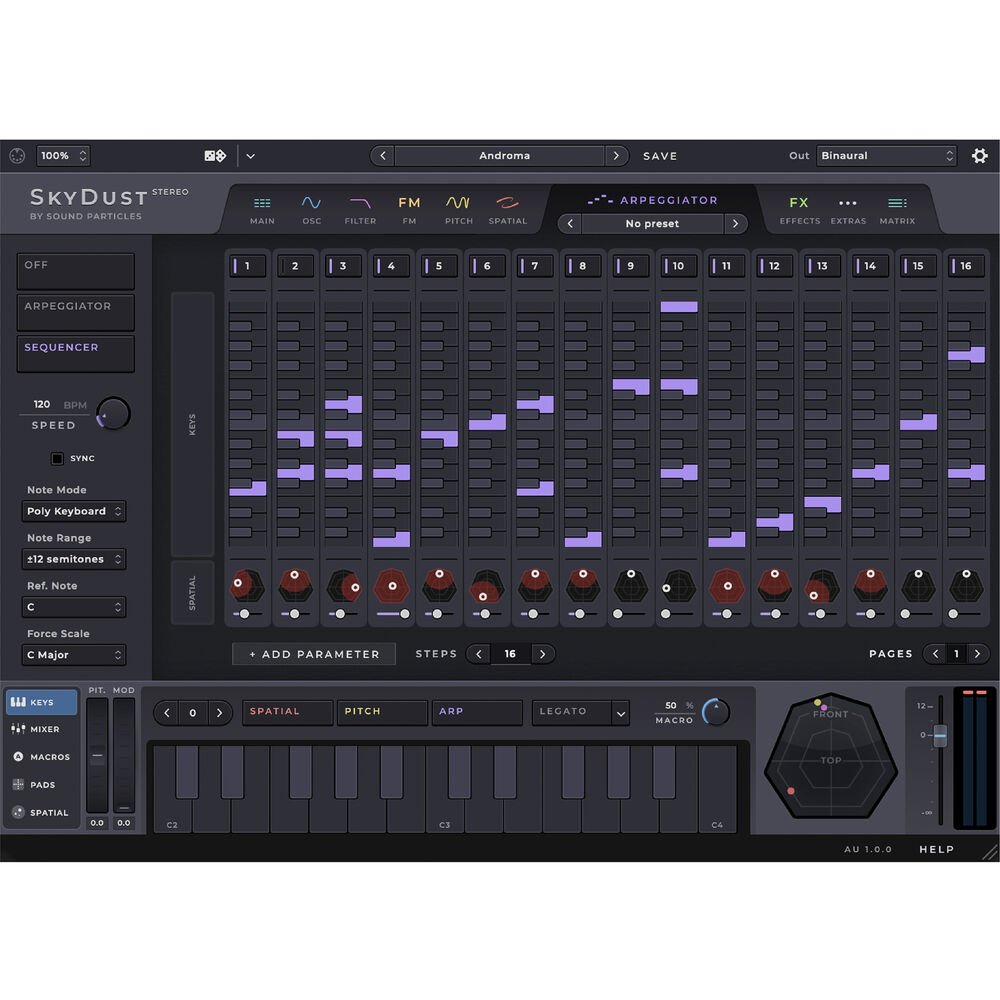1000x1000 pixels.
Task: Open the FM synthesis section
Action: (409, 209)
